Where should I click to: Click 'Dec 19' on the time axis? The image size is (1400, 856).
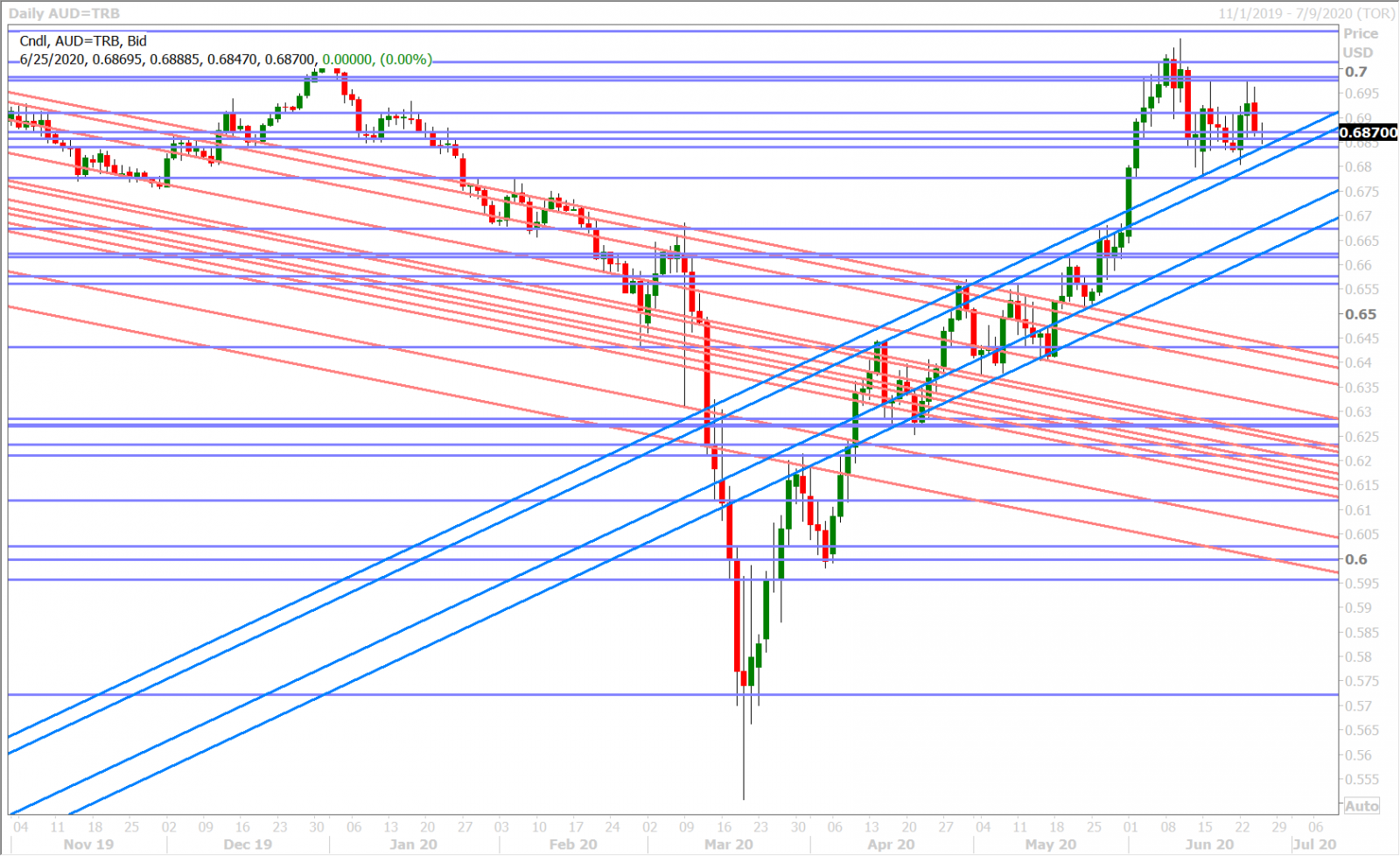(x=248, y=845)
